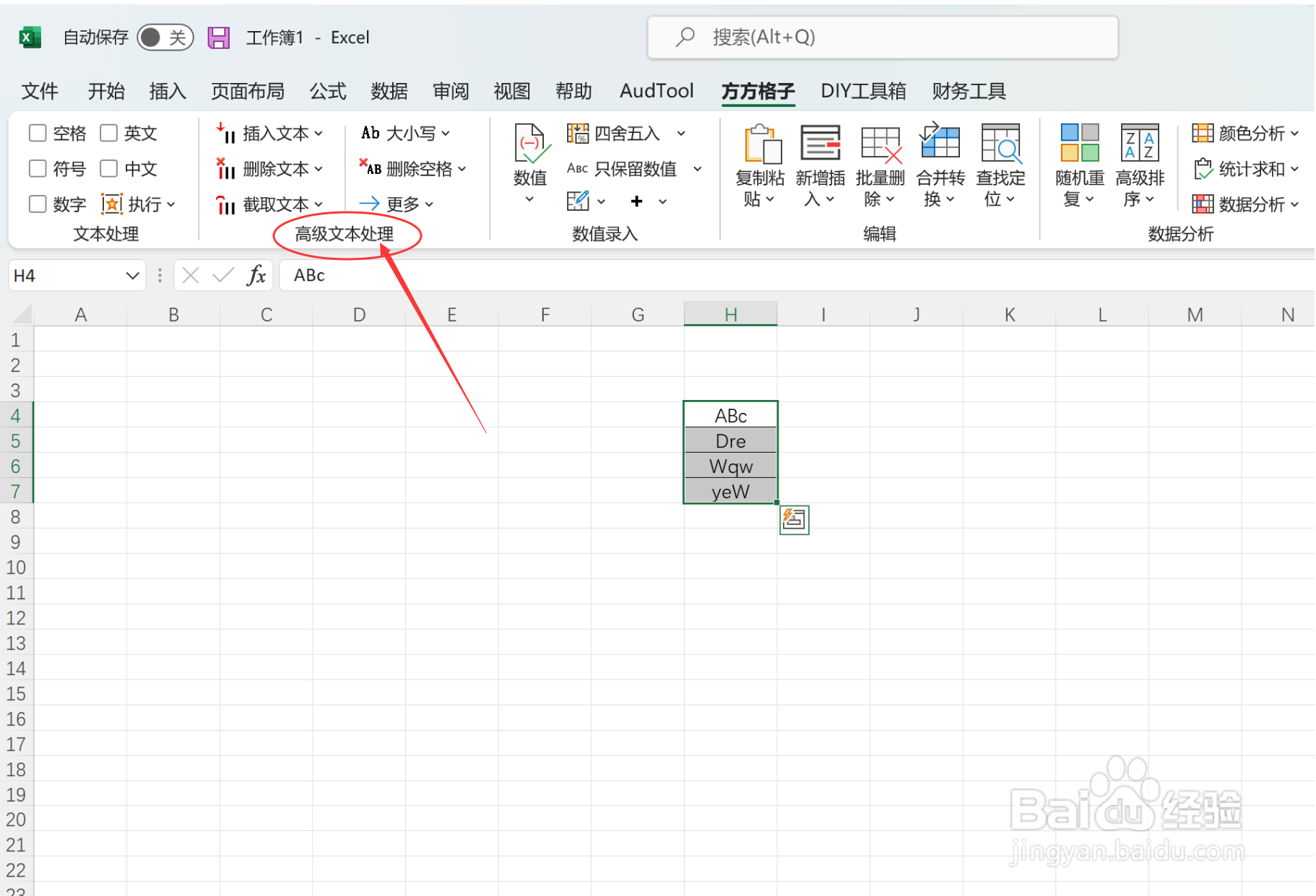Select row 4 header

coord(16,415)
